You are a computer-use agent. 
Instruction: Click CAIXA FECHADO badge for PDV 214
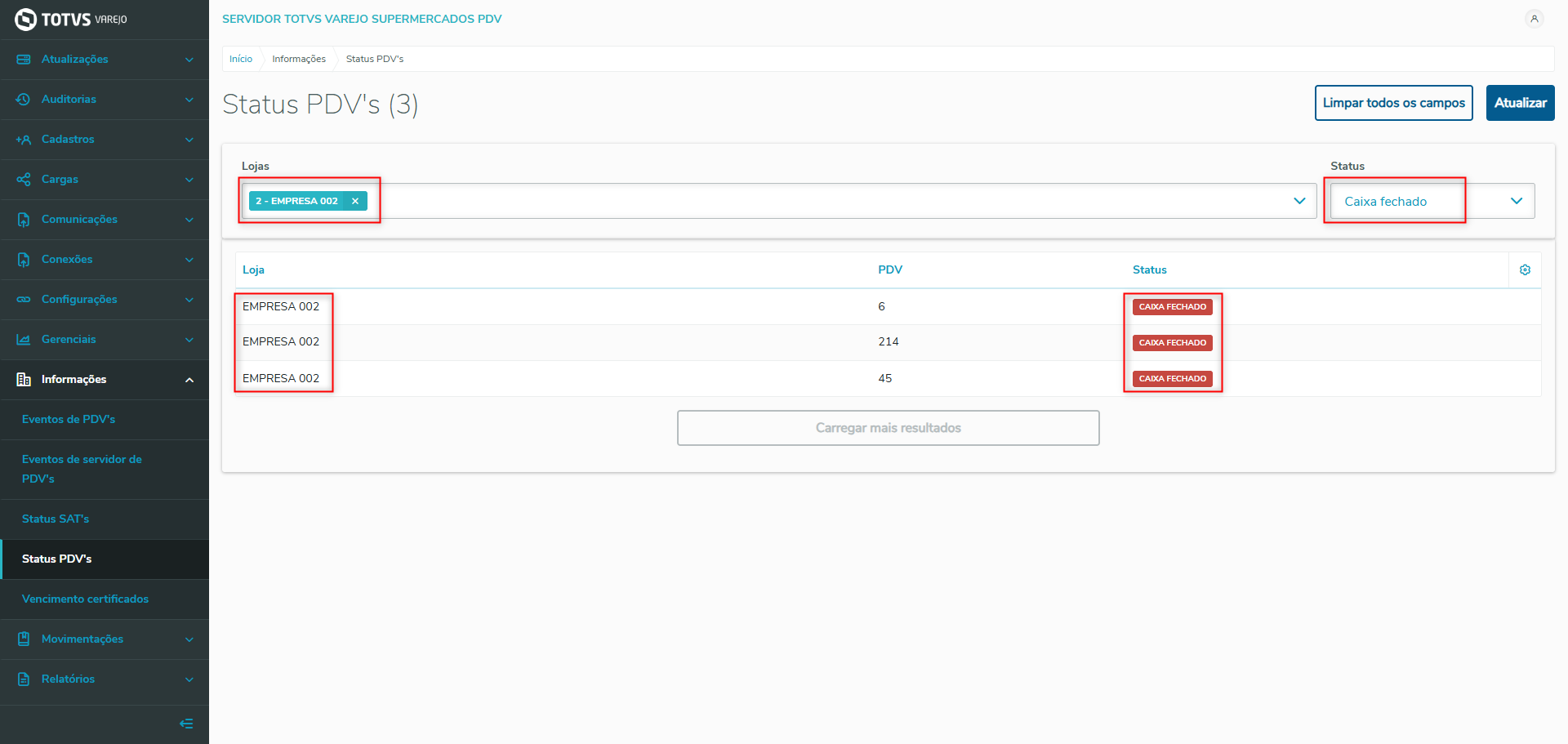point(1172,343)
